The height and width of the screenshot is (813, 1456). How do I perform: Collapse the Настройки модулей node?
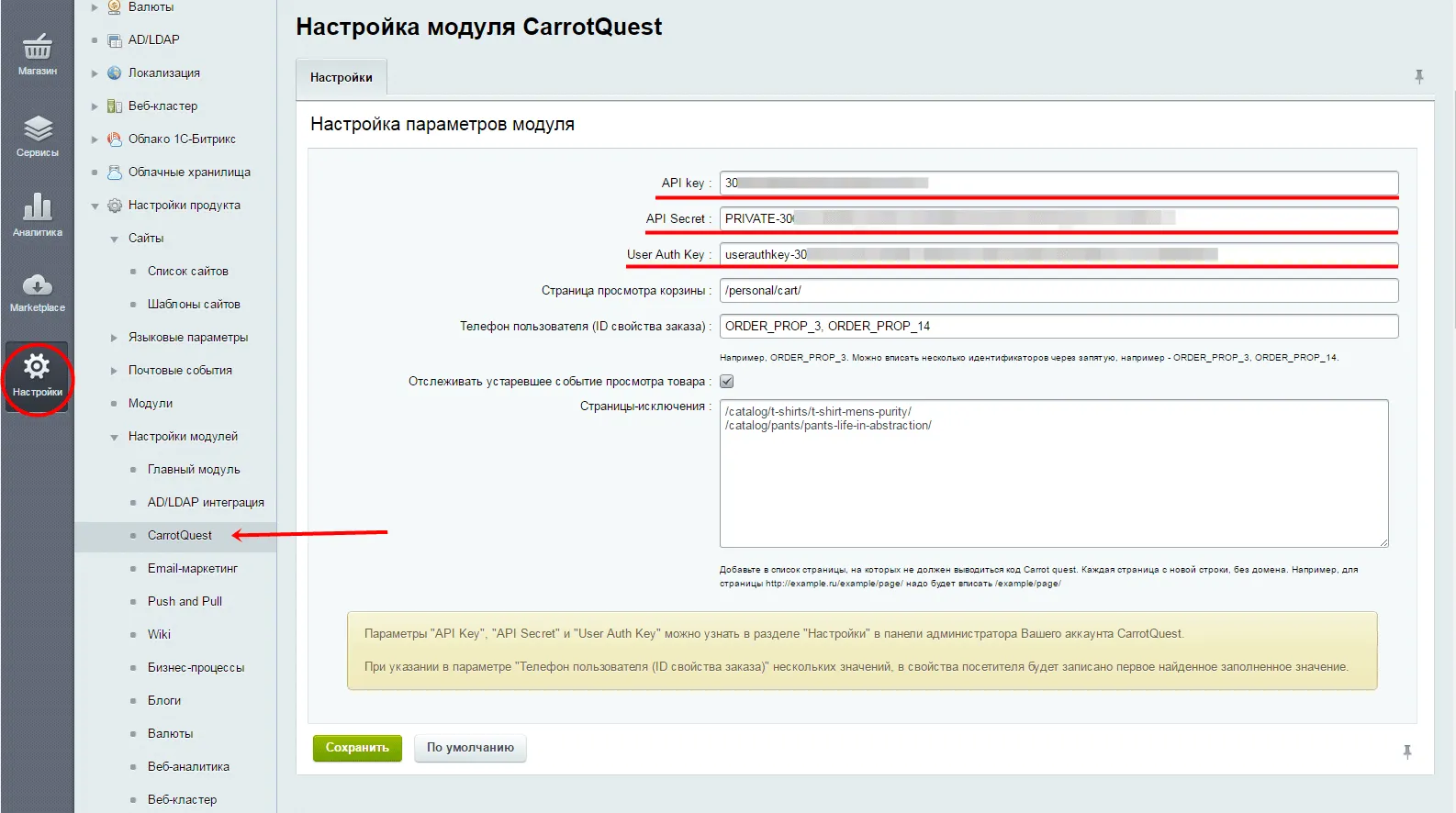click(114, 437)
